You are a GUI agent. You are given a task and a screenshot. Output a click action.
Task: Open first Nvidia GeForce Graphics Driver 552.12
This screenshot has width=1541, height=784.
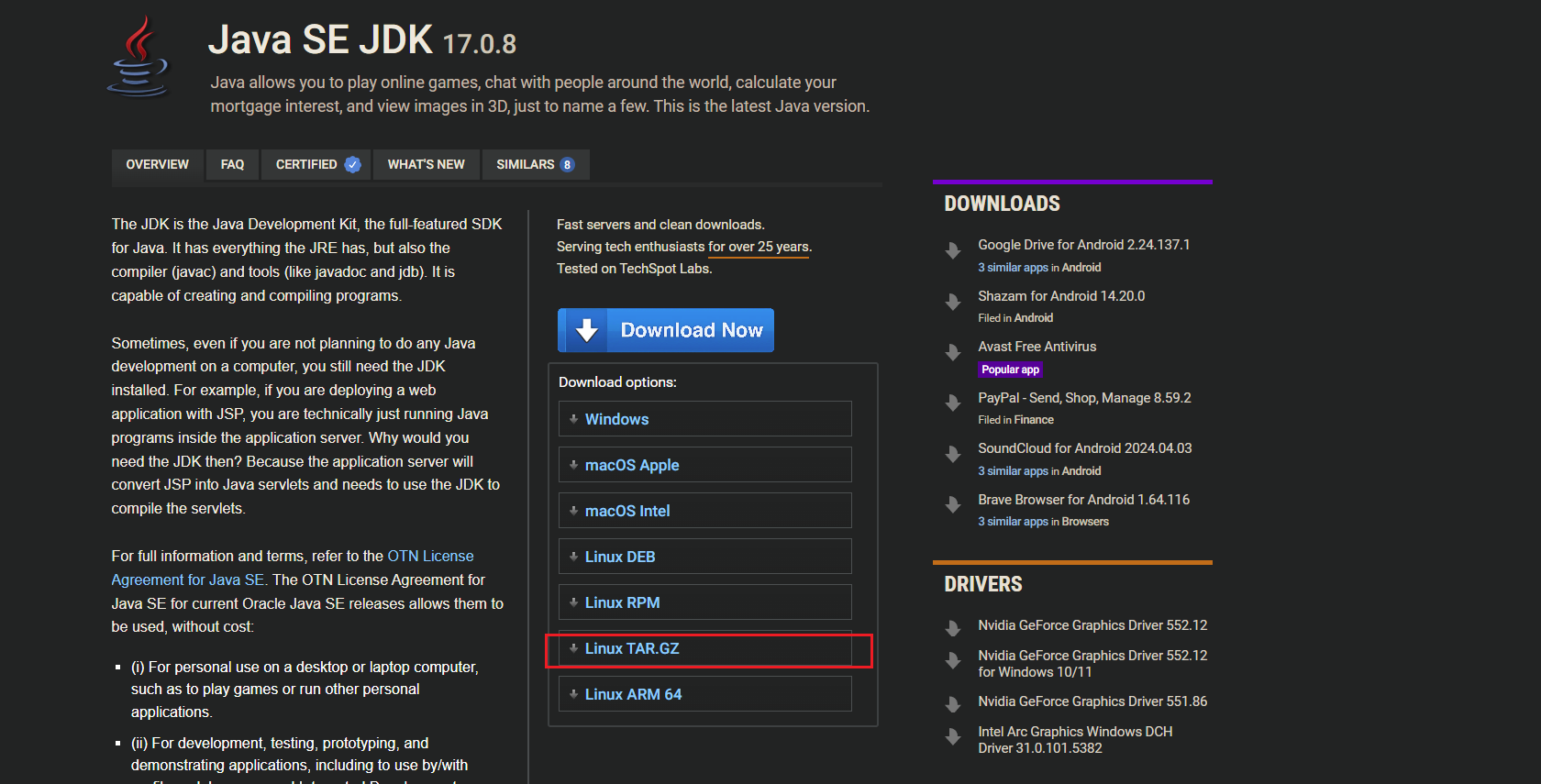(1092, 625)
